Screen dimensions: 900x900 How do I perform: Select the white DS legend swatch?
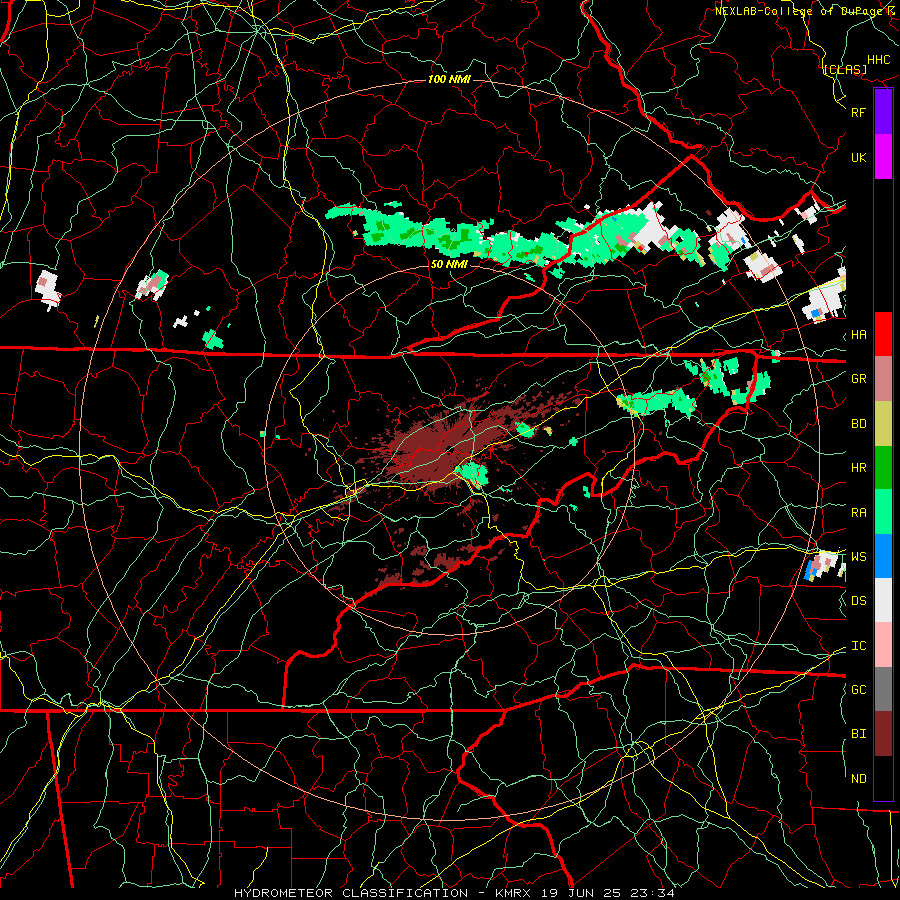click(x=883, y=600)
